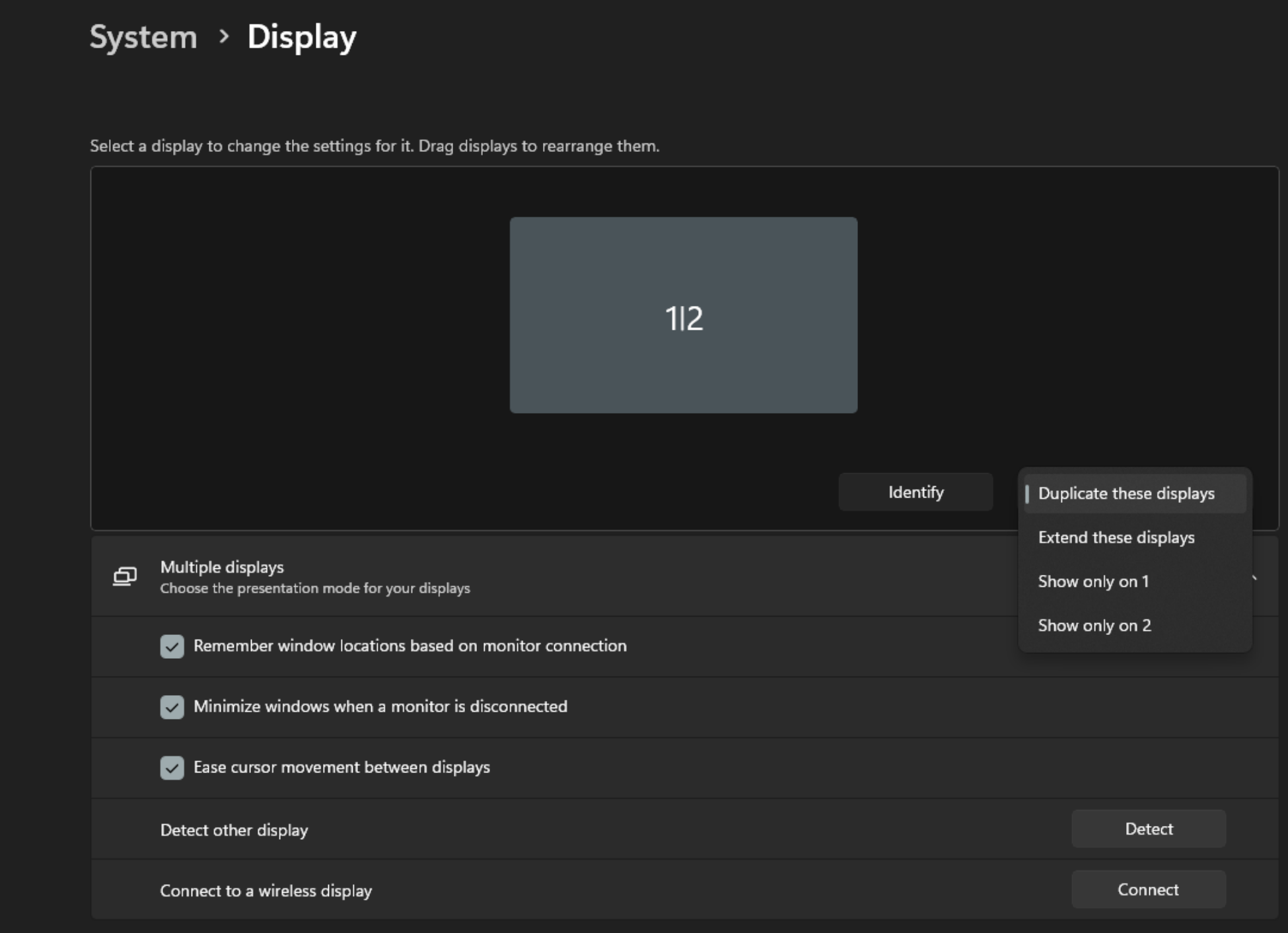
Task: Toggle Minimize windows when monitor disconnected
Action: coord(172,707)
